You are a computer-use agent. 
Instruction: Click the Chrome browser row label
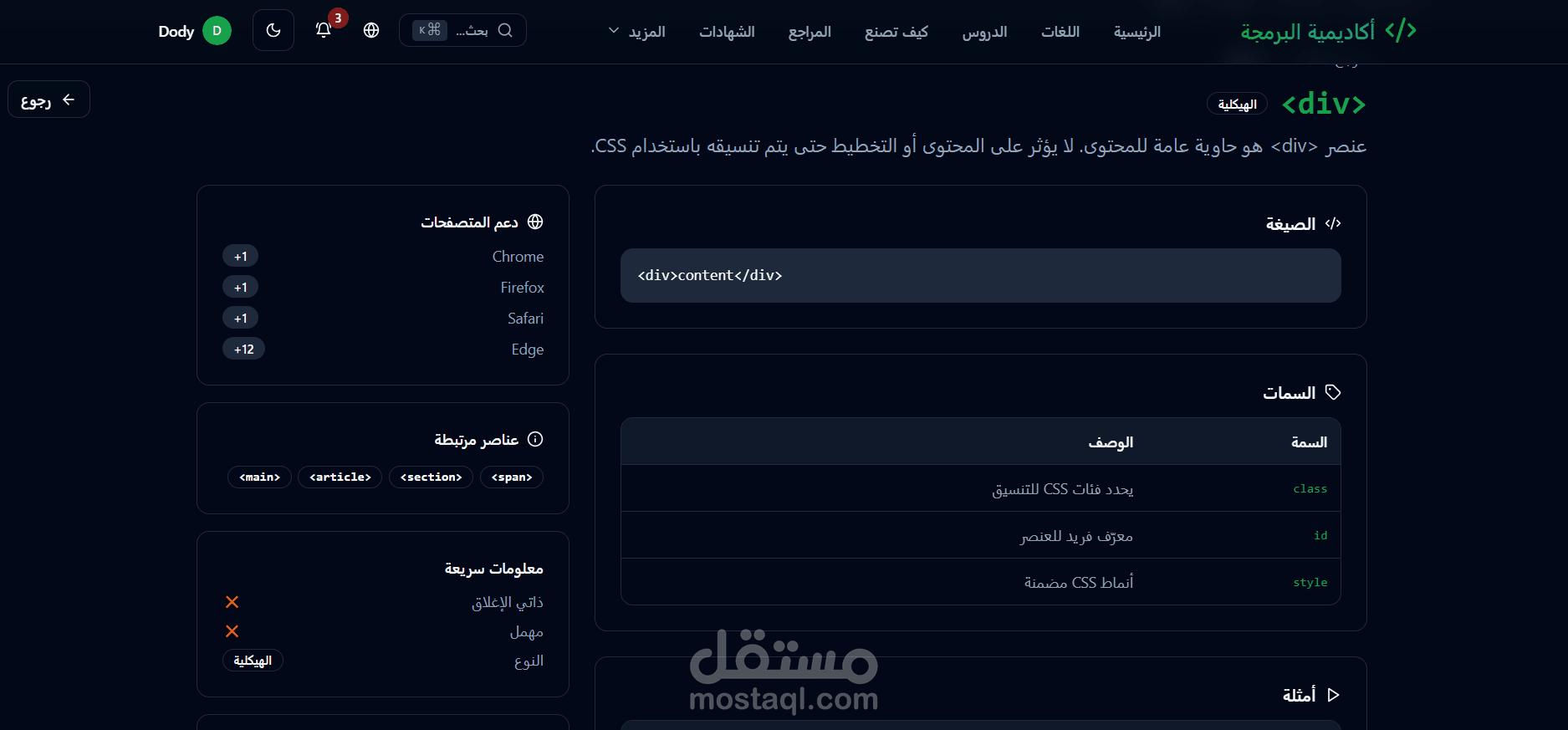click(x=518, y=257)
